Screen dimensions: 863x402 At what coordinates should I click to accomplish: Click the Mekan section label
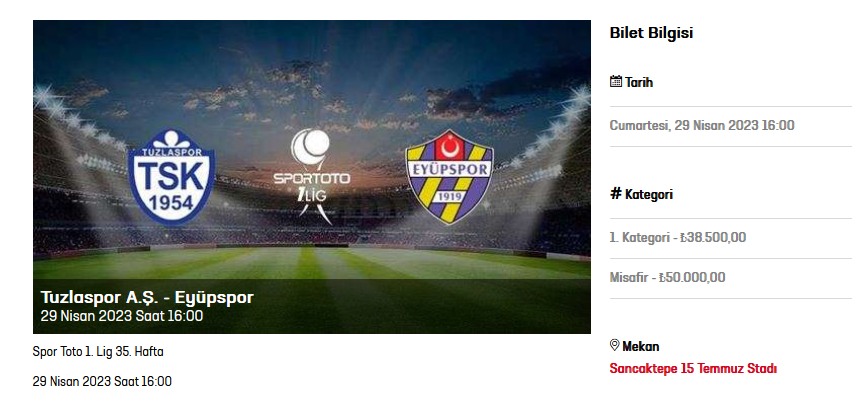[641, 346]
